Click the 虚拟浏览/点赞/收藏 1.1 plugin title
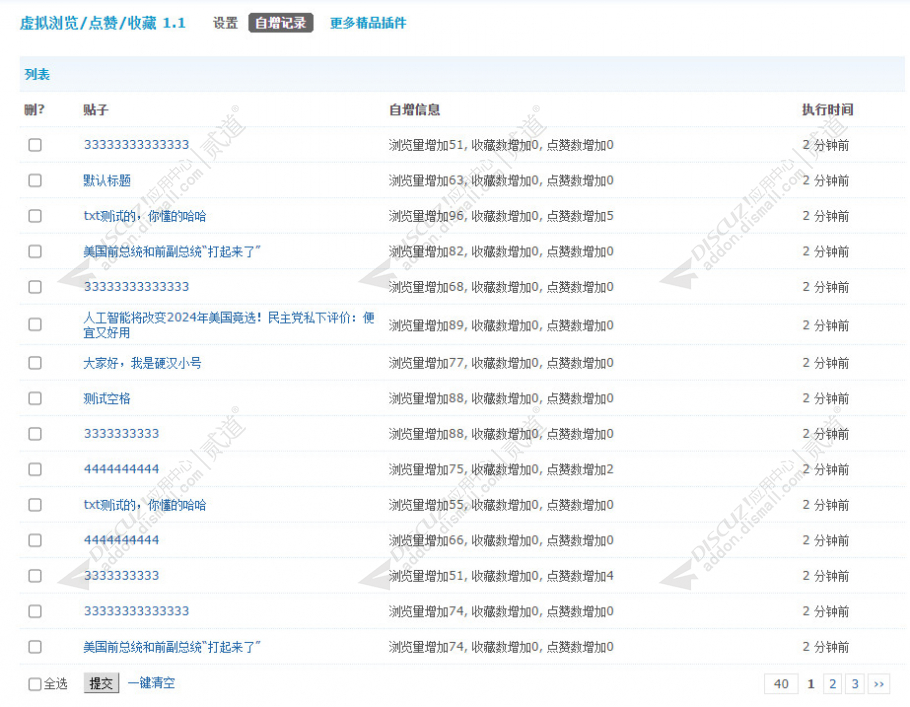 [x=103, y=23]
